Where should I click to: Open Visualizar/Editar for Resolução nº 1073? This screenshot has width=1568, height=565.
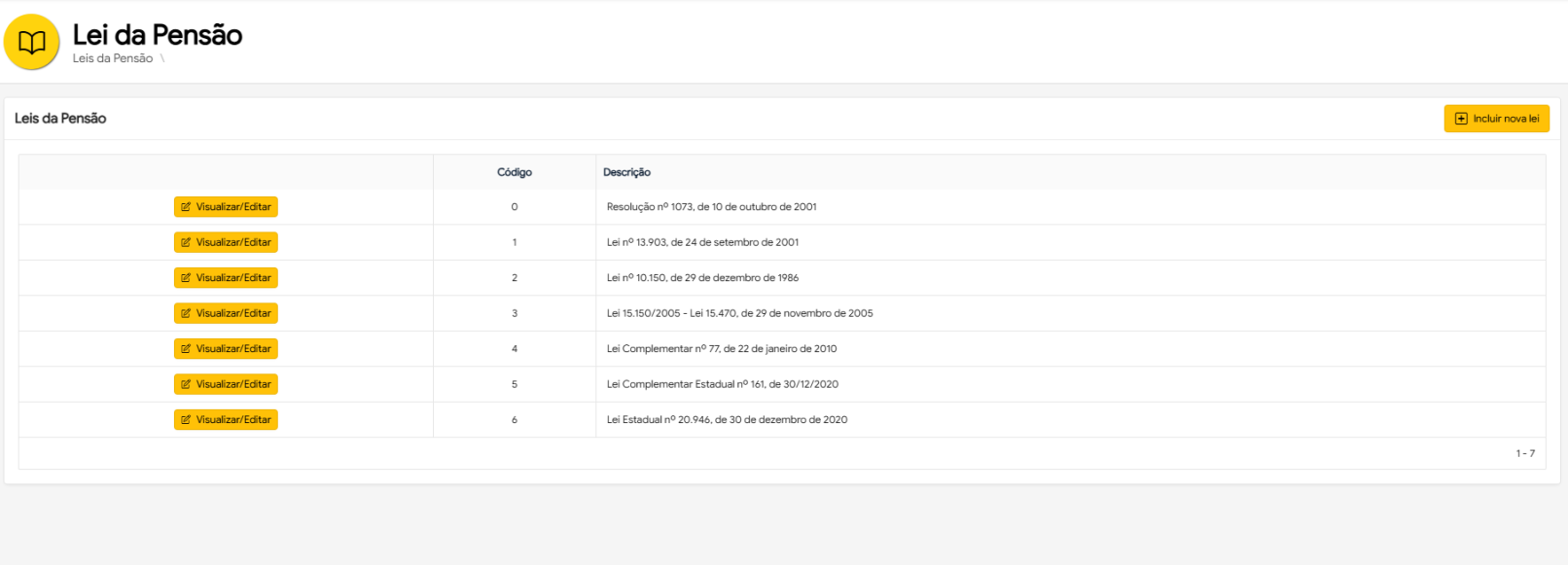click(x=226, y=207)
